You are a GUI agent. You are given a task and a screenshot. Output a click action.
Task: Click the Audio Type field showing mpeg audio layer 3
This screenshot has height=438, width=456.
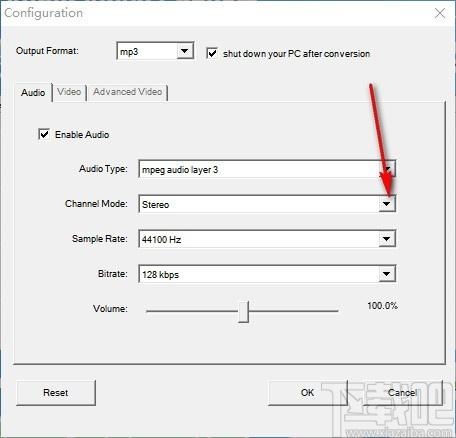pos(267,169)
